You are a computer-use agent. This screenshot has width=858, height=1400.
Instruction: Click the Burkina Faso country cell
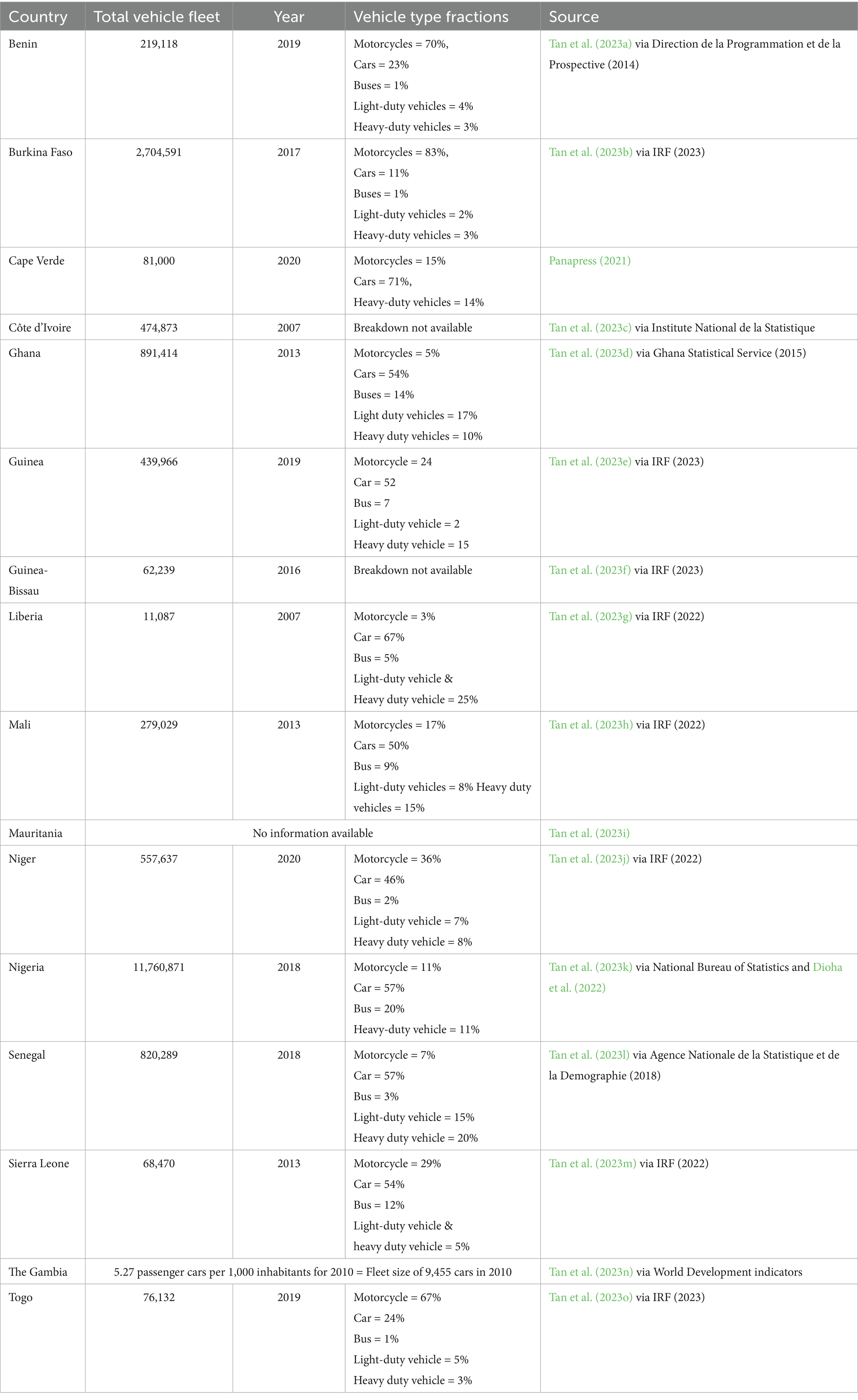coord(40,152)
